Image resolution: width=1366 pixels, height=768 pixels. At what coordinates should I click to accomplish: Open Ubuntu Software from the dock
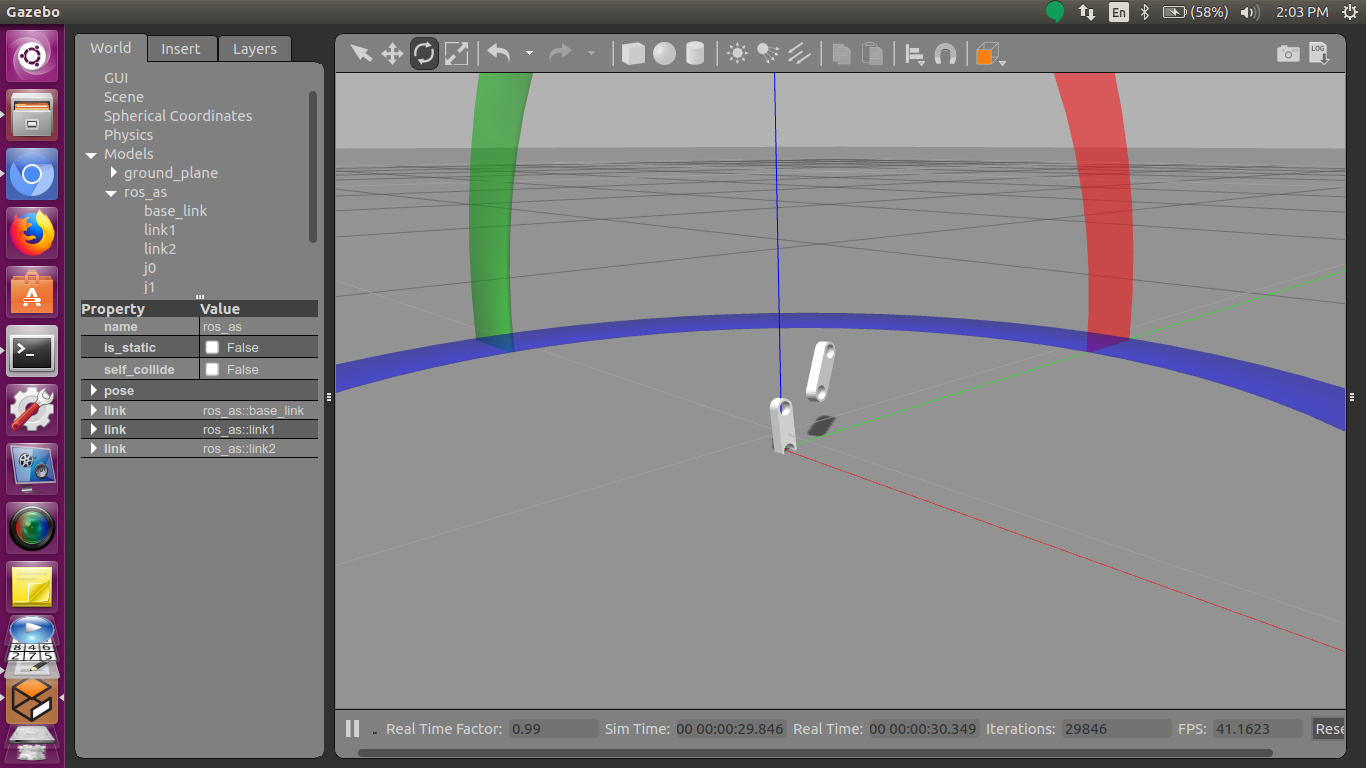point(32,293)
